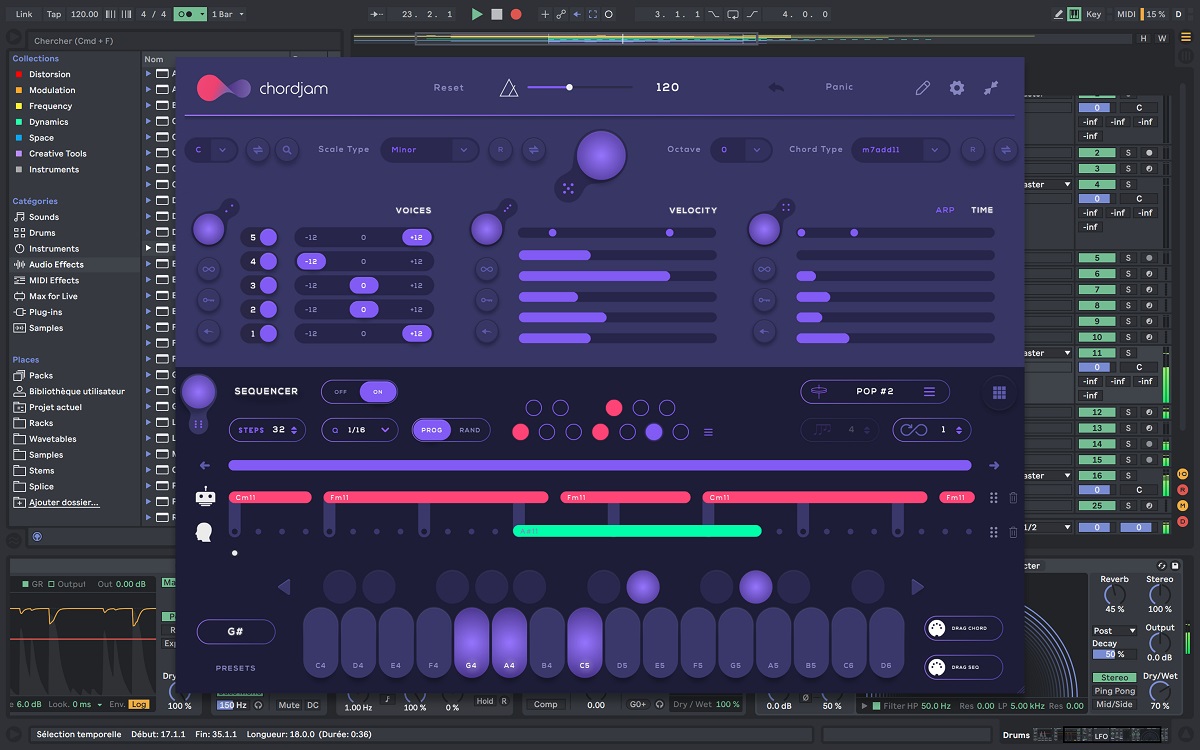Toggle voice 1 on/off switch
Image resolution: width=1200 pixels, height=750 pixels.
(x=268, y=334)
